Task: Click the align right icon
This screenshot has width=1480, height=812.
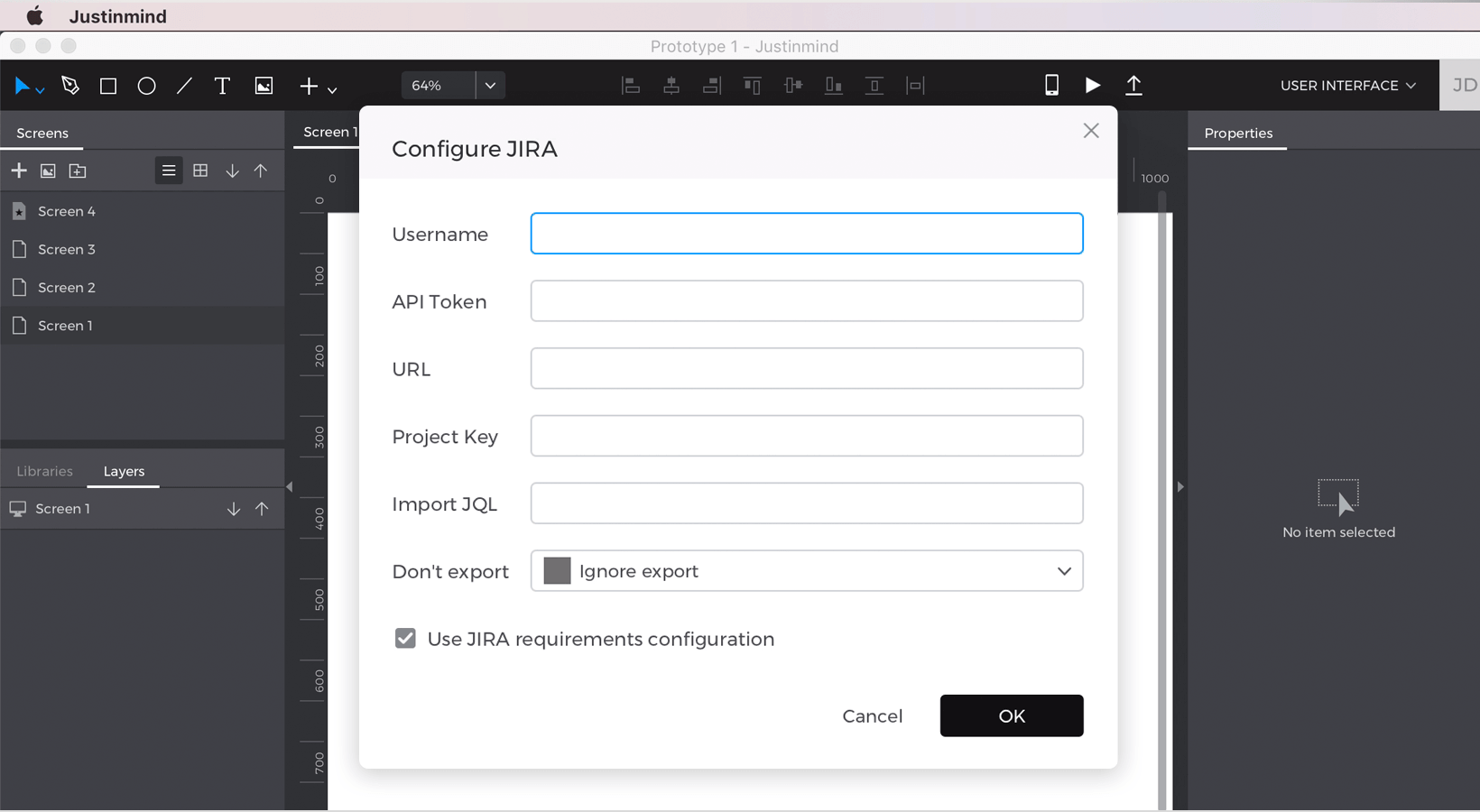Action: (x=712, y=86)
